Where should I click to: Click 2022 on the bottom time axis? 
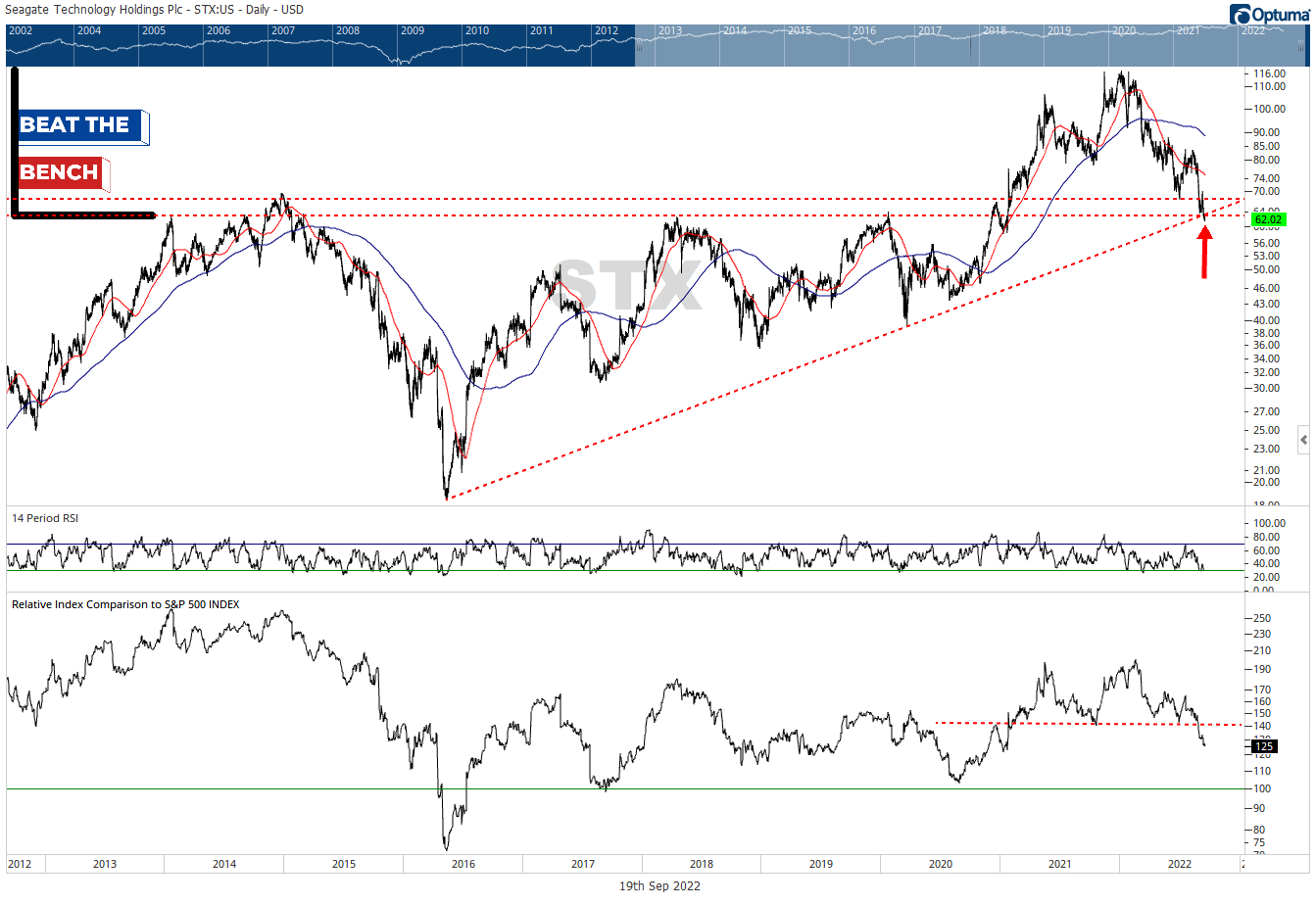(1180, 864)
